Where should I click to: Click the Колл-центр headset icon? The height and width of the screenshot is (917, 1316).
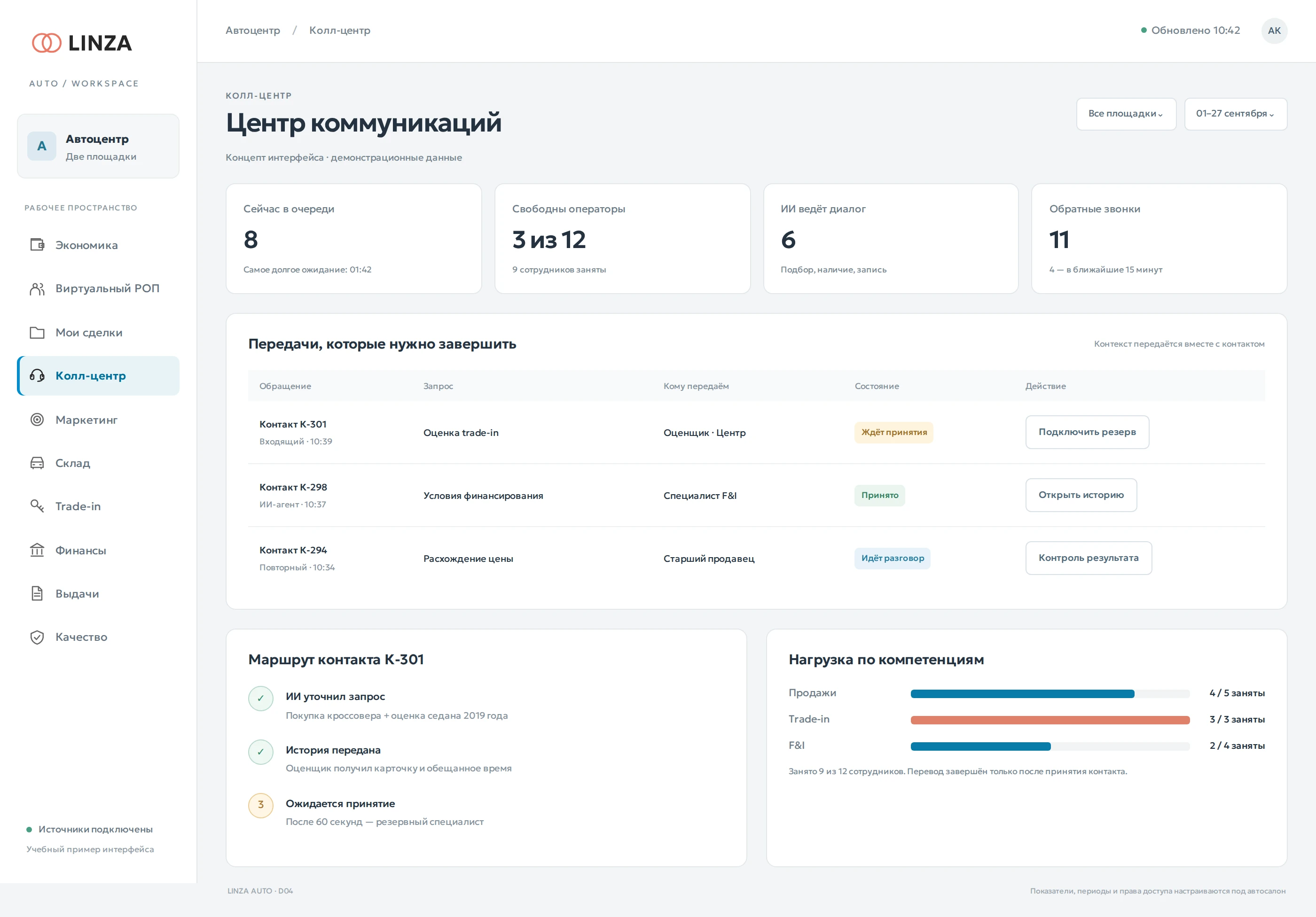coord(37,376)
